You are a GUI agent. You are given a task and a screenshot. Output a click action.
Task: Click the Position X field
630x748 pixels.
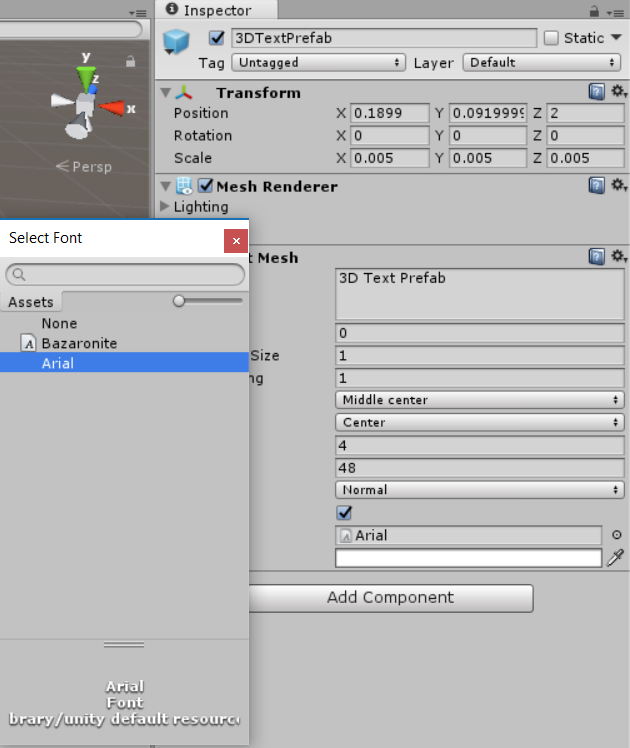[390, 113]
